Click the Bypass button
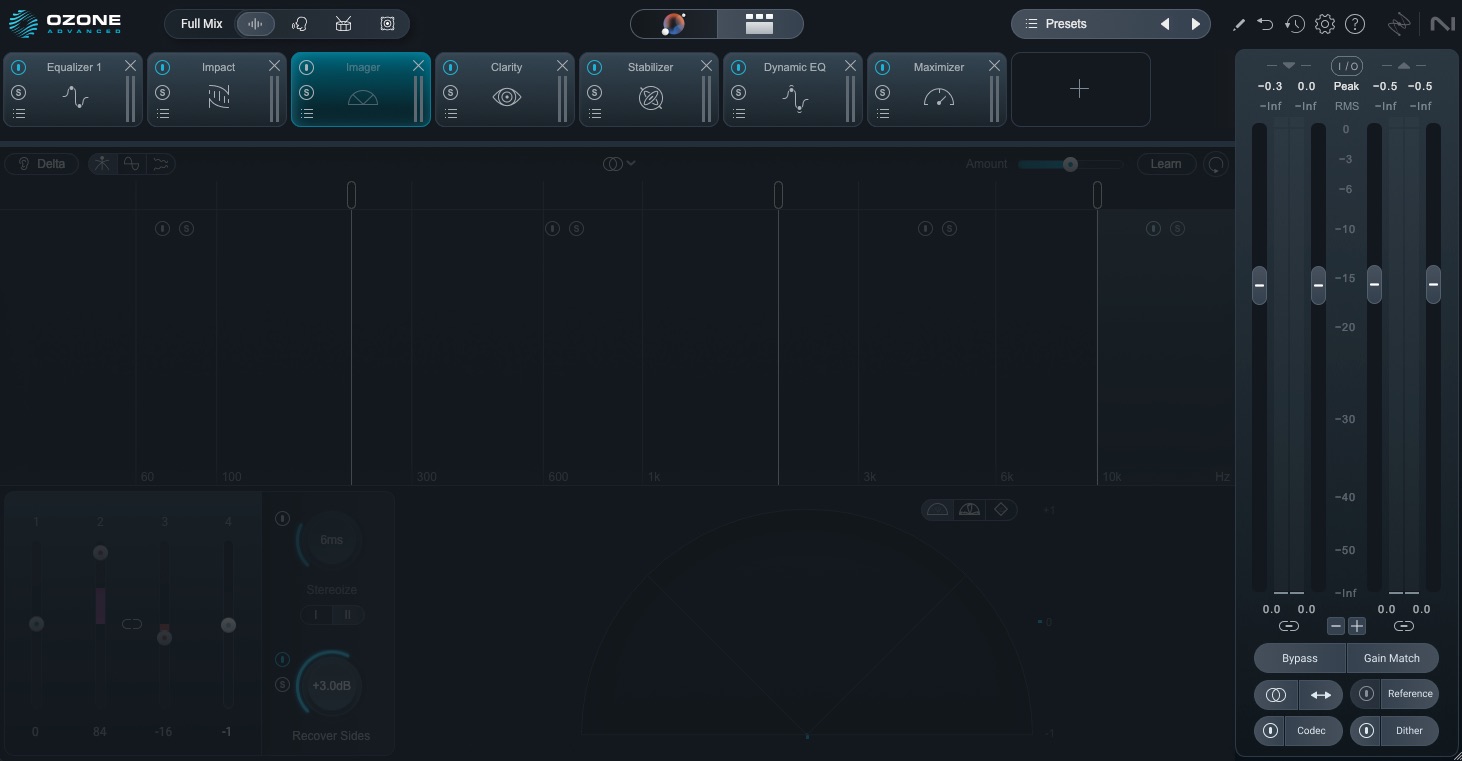This screenshot has width=1462, height=761. pos(1299,658)
